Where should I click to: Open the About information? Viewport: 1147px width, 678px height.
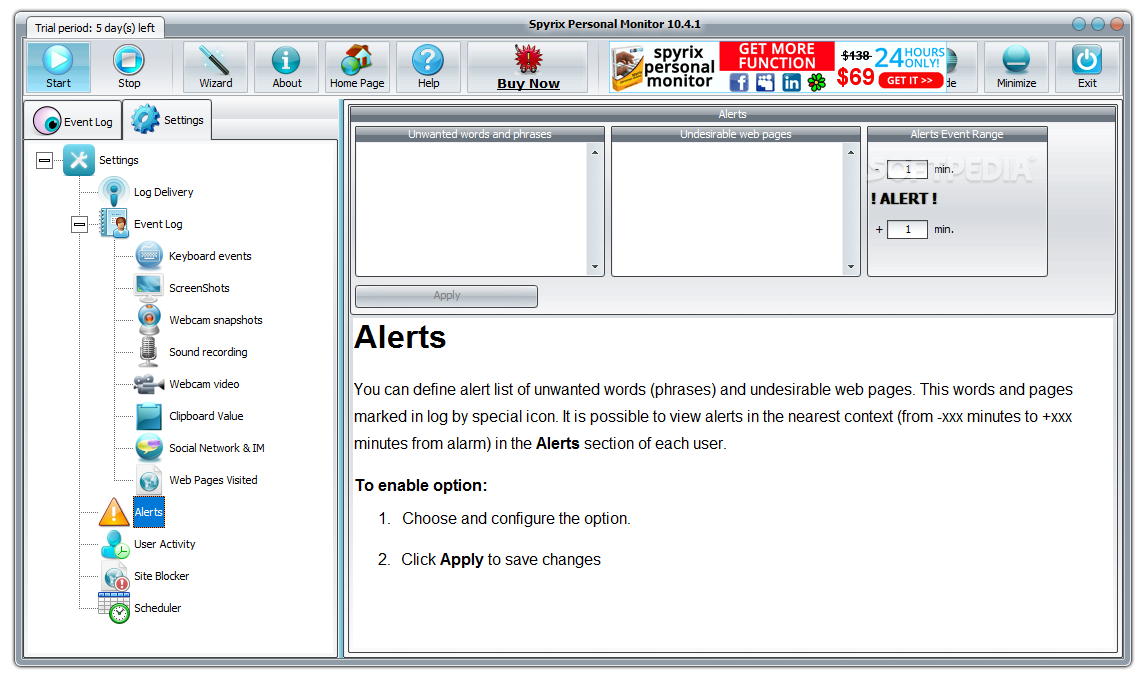(x=287, y=67)
